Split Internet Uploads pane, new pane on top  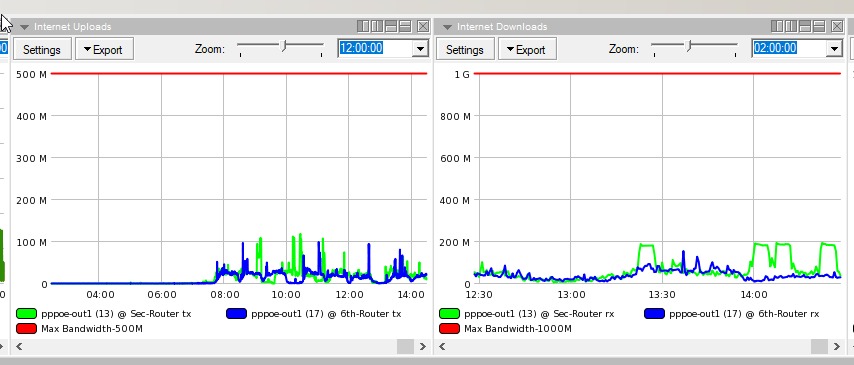(391, 26)
